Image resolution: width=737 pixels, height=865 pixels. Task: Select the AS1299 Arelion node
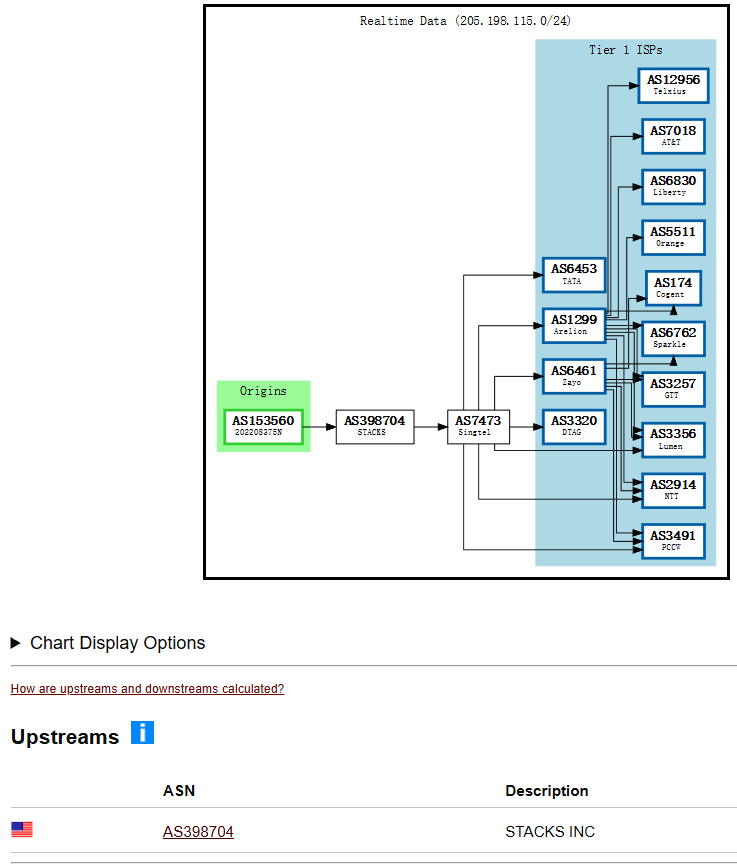(x=573, y=325)
